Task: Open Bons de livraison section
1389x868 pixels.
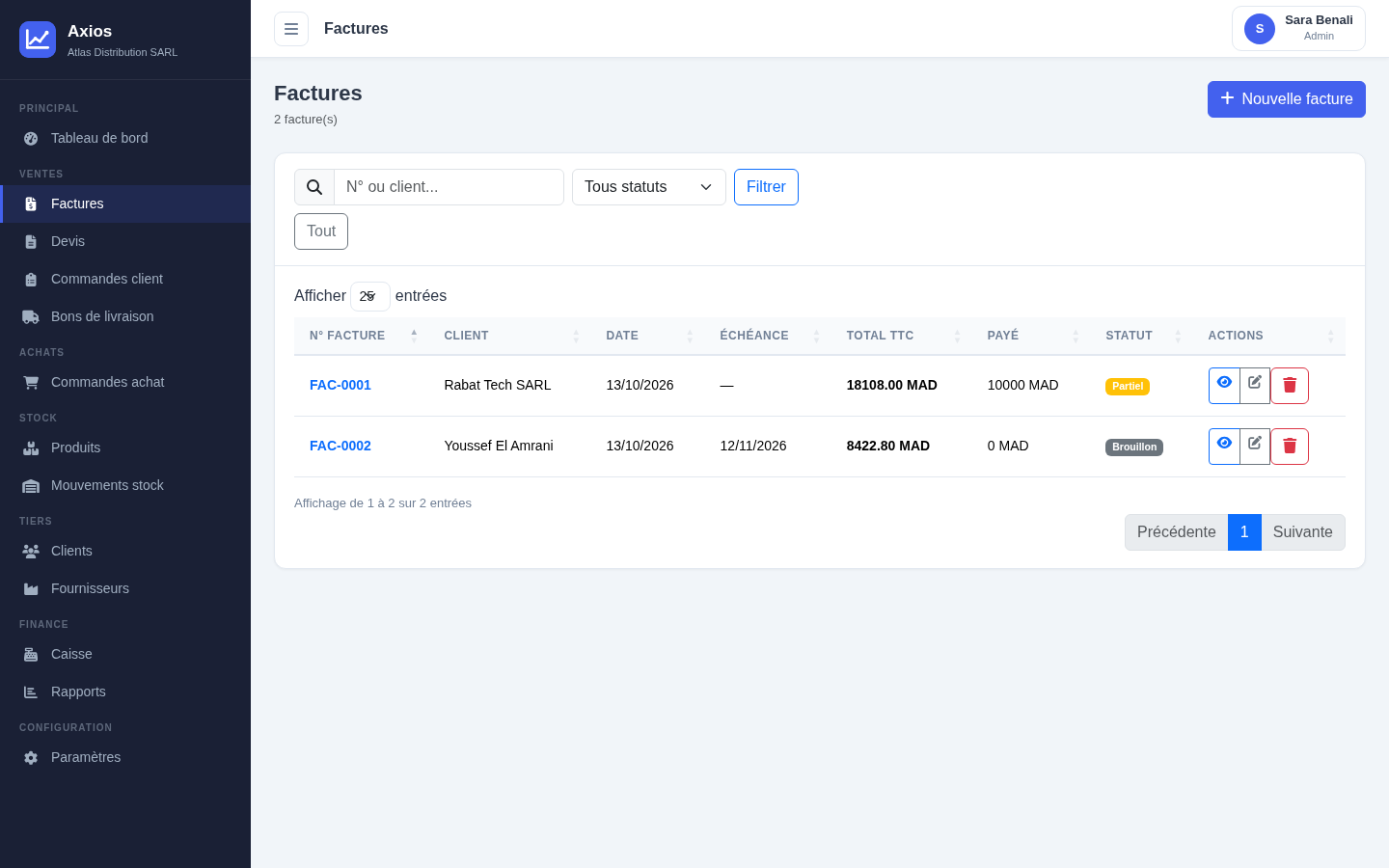Action: pos(125,316)
